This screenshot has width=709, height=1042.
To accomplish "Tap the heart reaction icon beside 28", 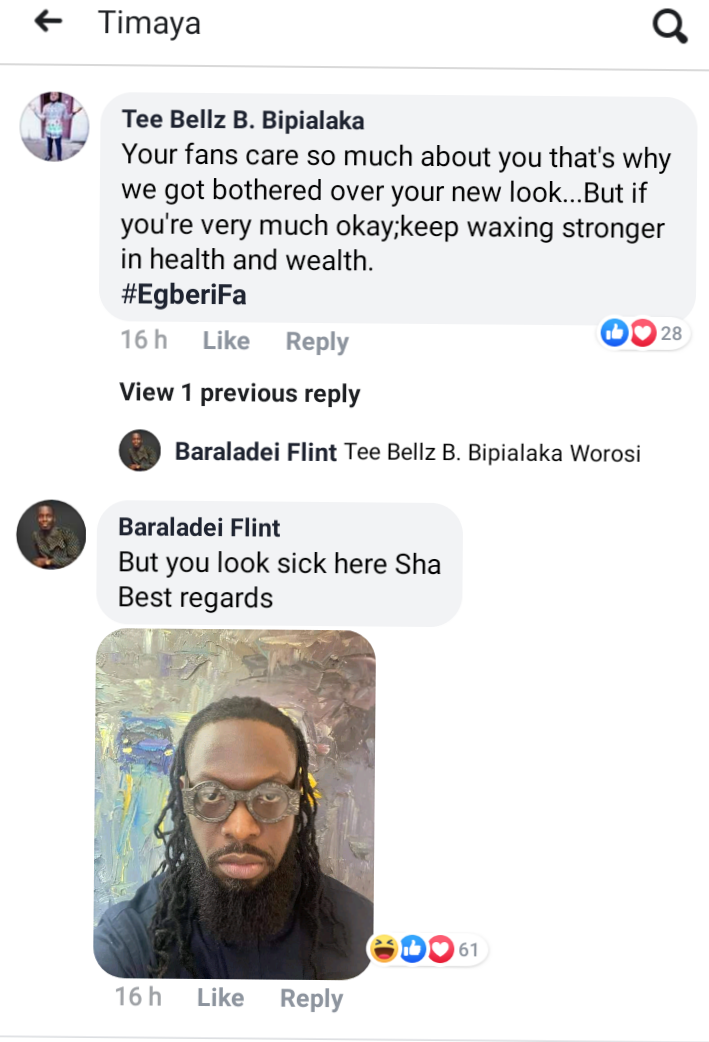I will (x=643, y=333).
